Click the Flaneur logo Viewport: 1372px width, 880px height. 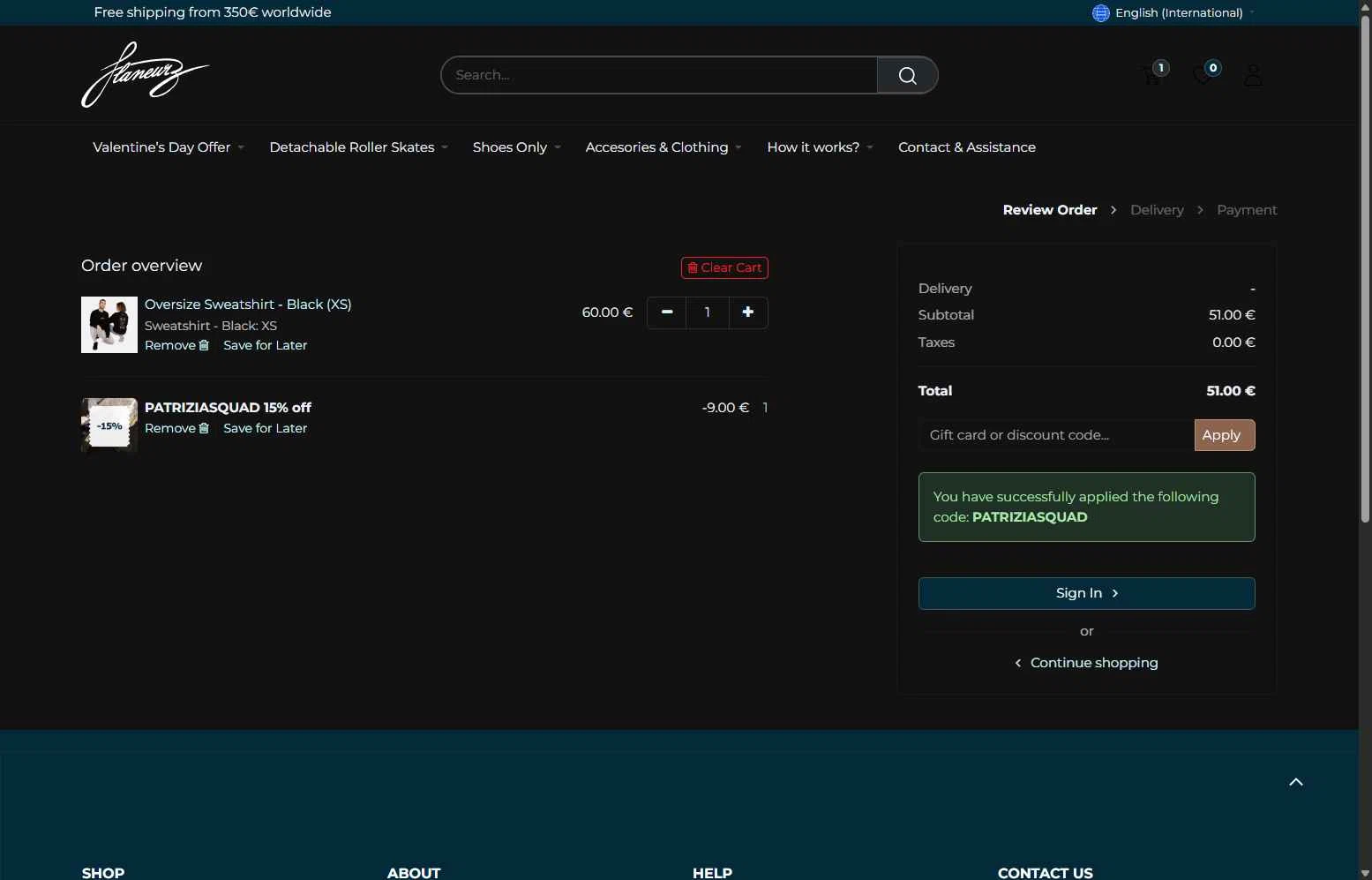(145, 75)
